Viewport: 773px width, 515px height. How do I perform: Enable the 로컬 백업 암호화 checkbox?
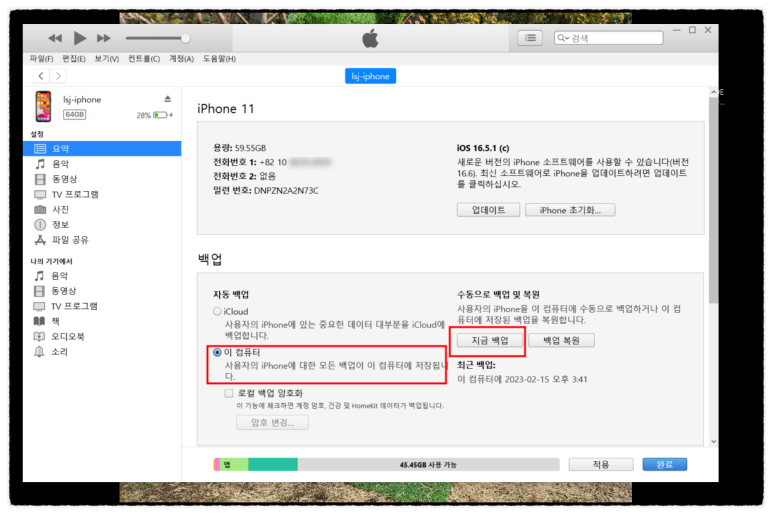point(229,393)
